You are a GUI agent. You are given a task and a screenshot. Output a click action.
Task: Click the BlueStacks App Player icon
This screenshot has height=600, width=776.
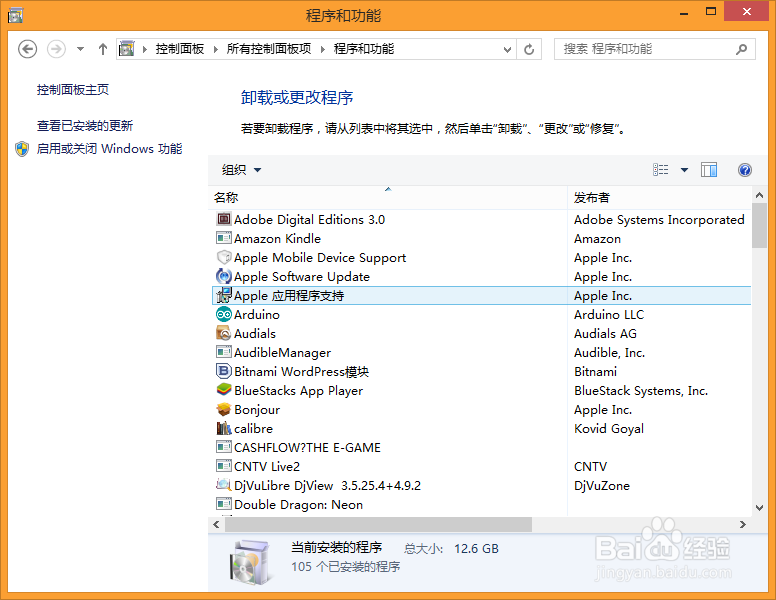click(224, 390)
